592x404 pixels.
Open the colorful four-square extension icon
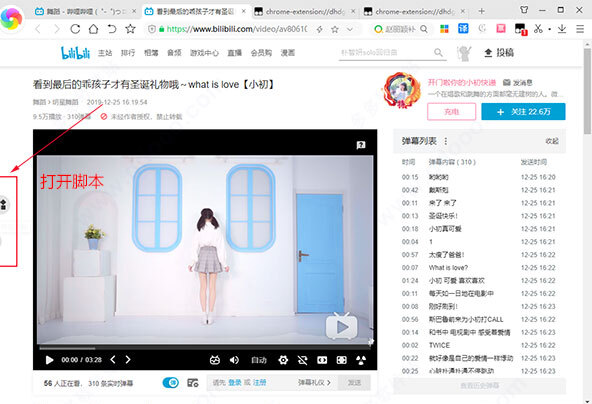[444, 29]
